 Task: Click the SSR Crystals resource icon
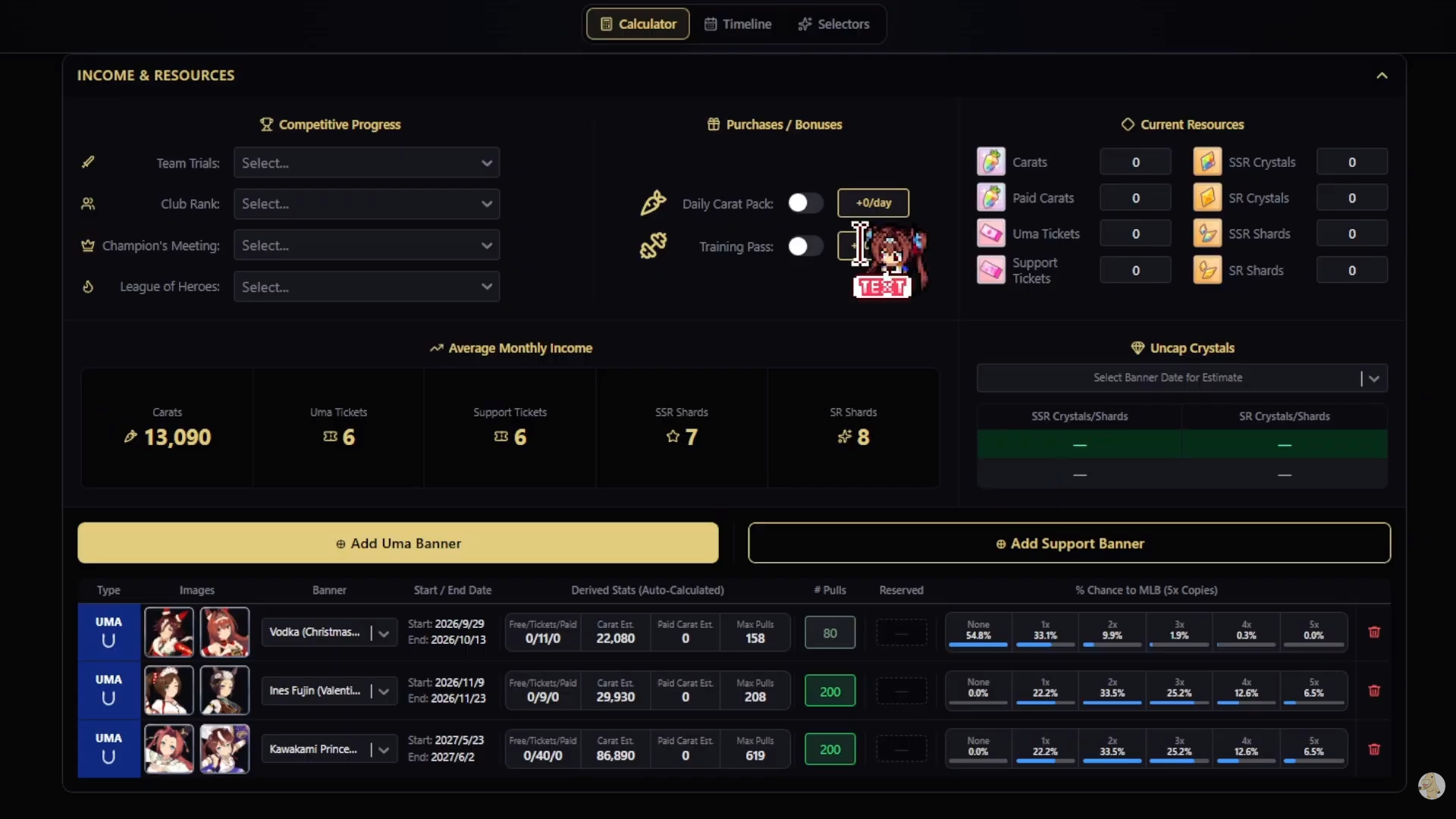[x=1207, y=162]
